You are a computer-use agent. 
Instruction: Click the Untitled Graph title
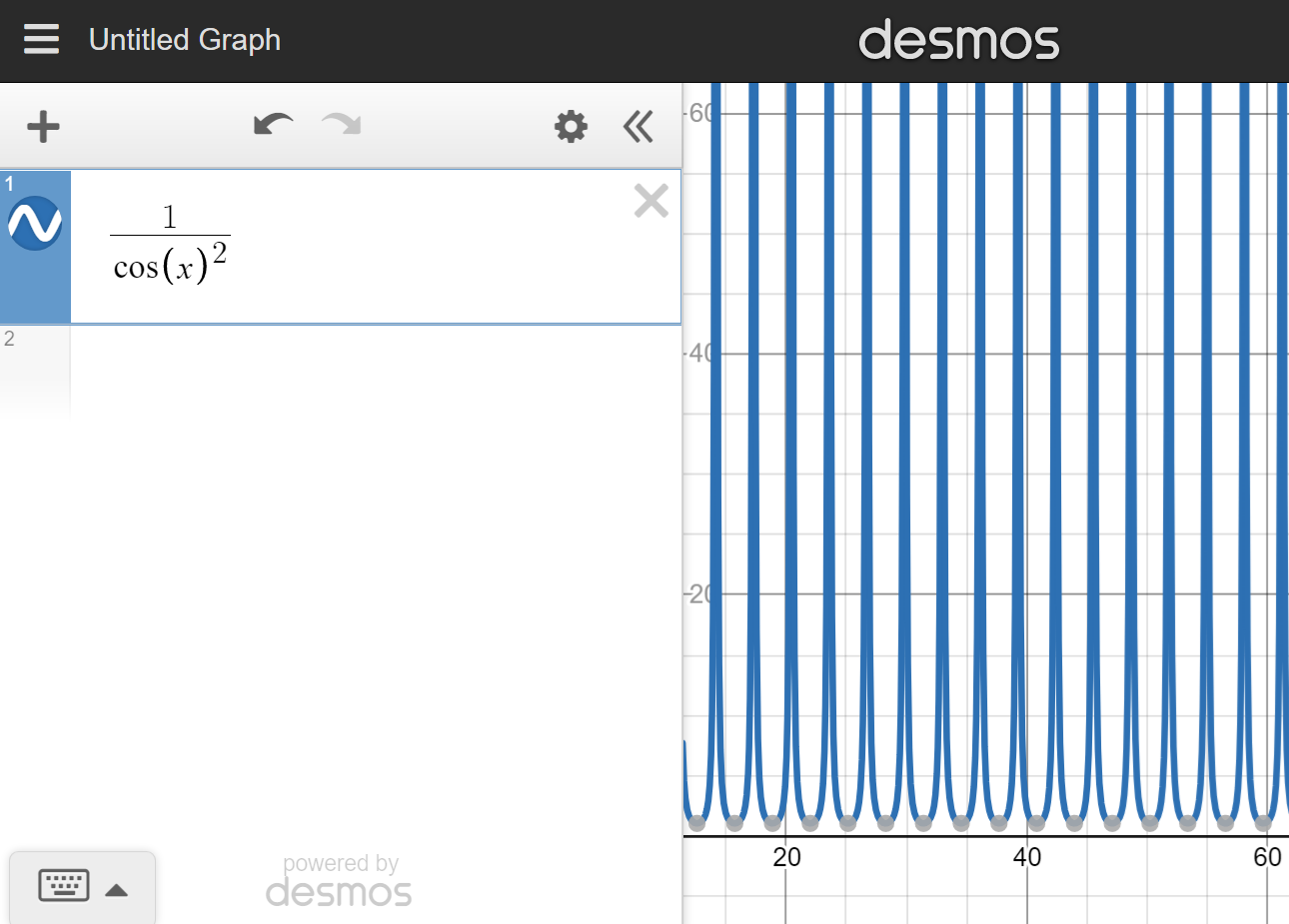(185, 40)
